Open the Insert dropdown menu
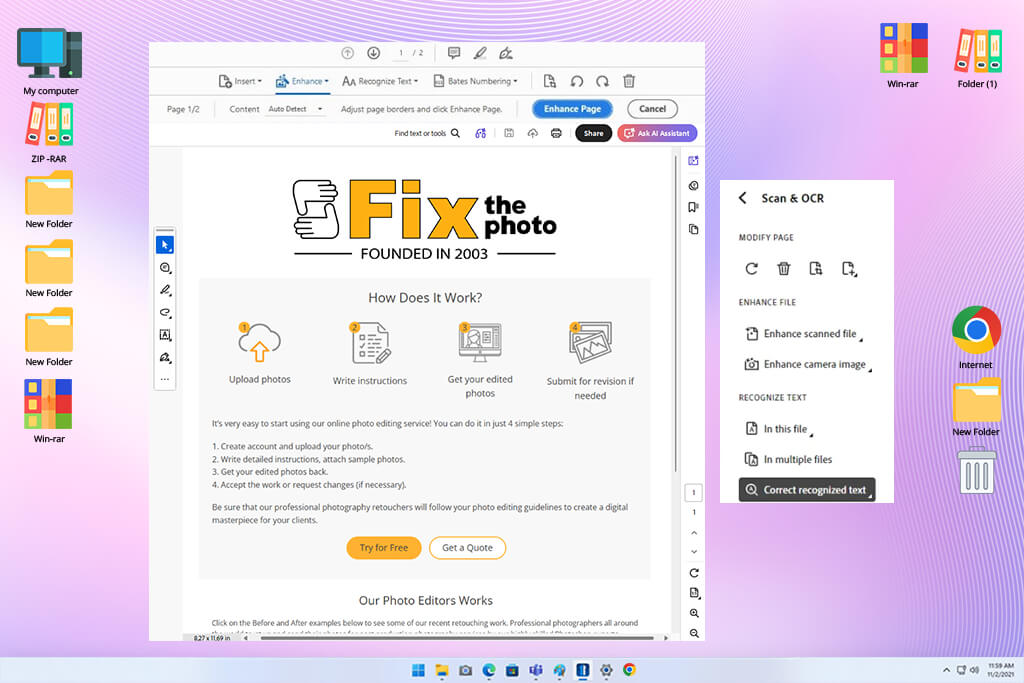 [x=240, y=81]
